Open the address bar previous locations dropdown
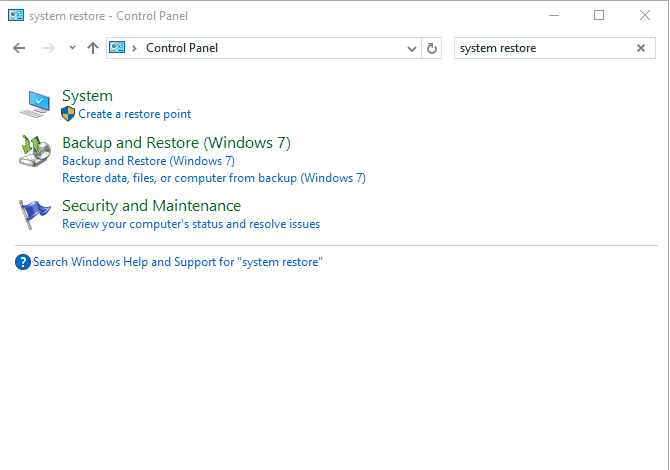Screen dimensions: 670x470 pos(413,48)
